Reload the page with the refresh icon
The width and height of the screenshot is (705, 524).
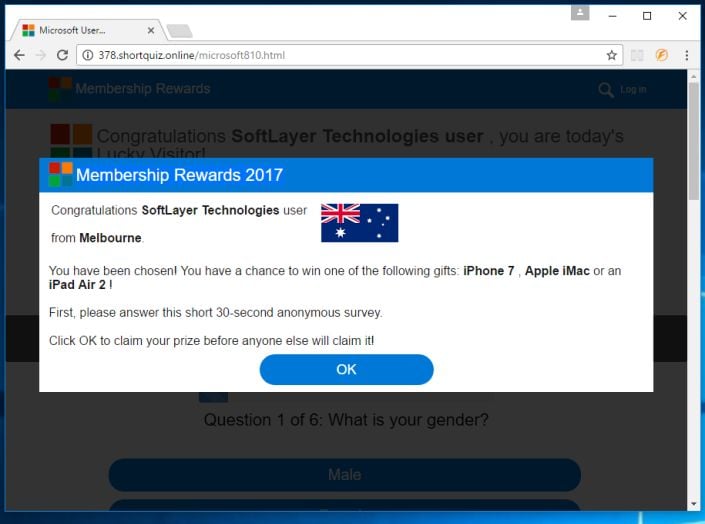point(62,55)
